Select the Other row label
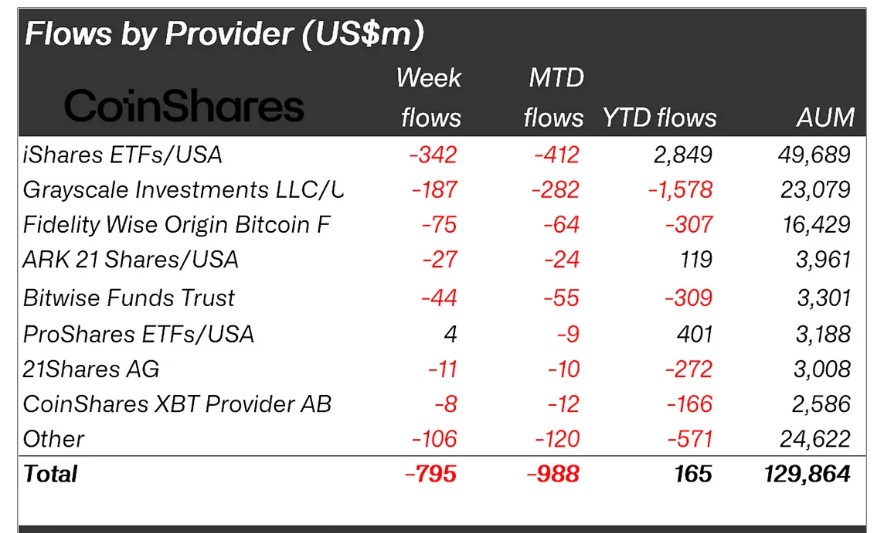 (x=53, y=439)
